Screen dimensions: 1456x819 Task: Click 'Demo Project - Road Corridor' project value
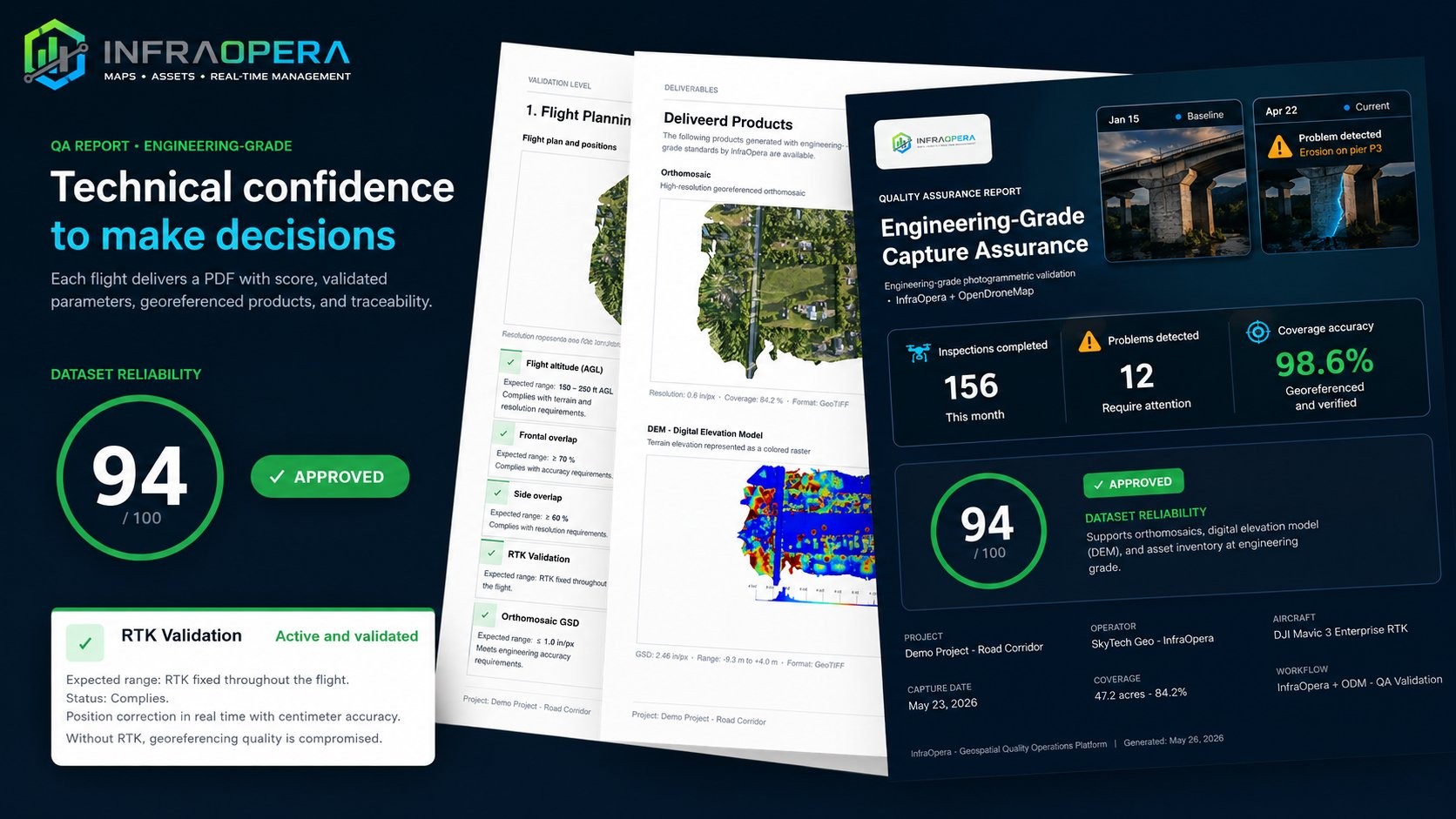pyautogui.click(x=974, y=650)
